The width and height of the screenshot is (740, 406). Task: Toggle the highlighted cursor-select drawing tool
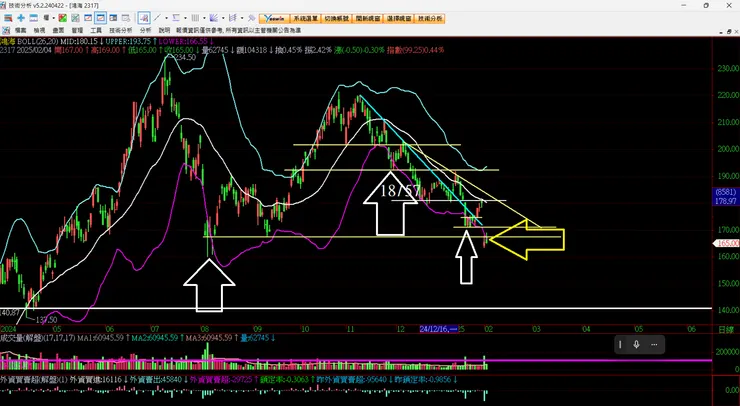coord(144,18)
